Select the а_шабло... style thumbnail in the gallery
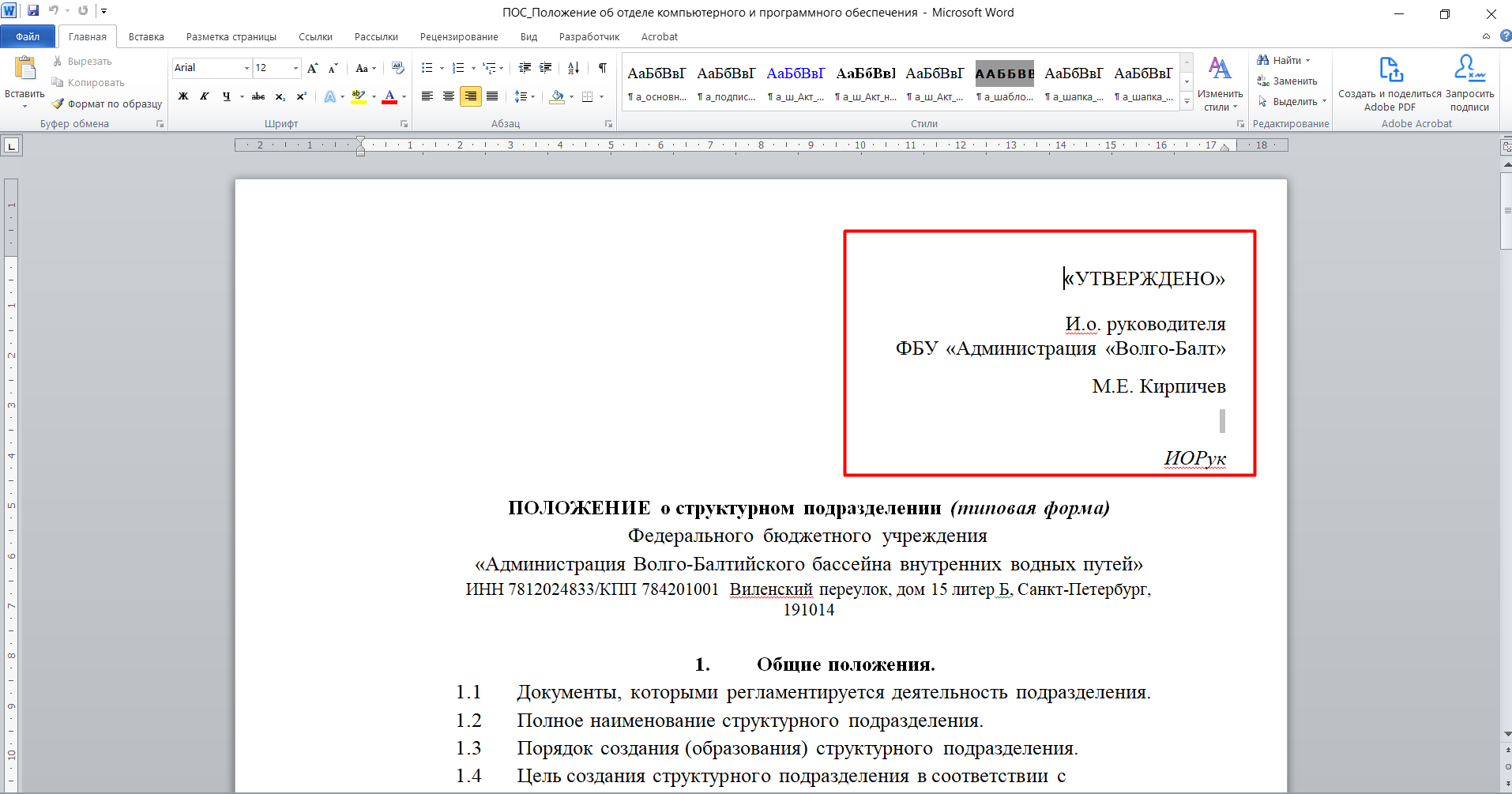1512x794 pixels. [1004, 82]
